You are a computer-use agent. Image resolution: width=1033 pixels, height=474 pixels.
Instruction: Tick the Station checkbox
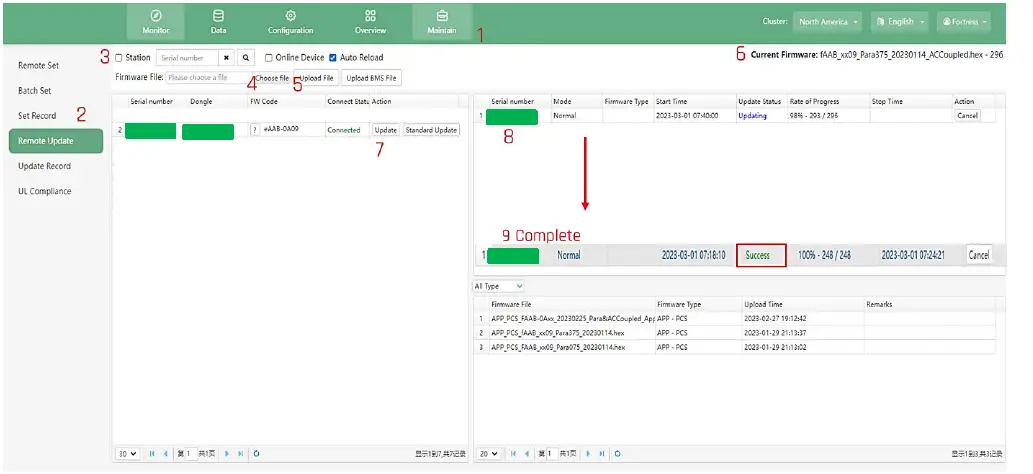pyautogui.click(x=119, y=58)
